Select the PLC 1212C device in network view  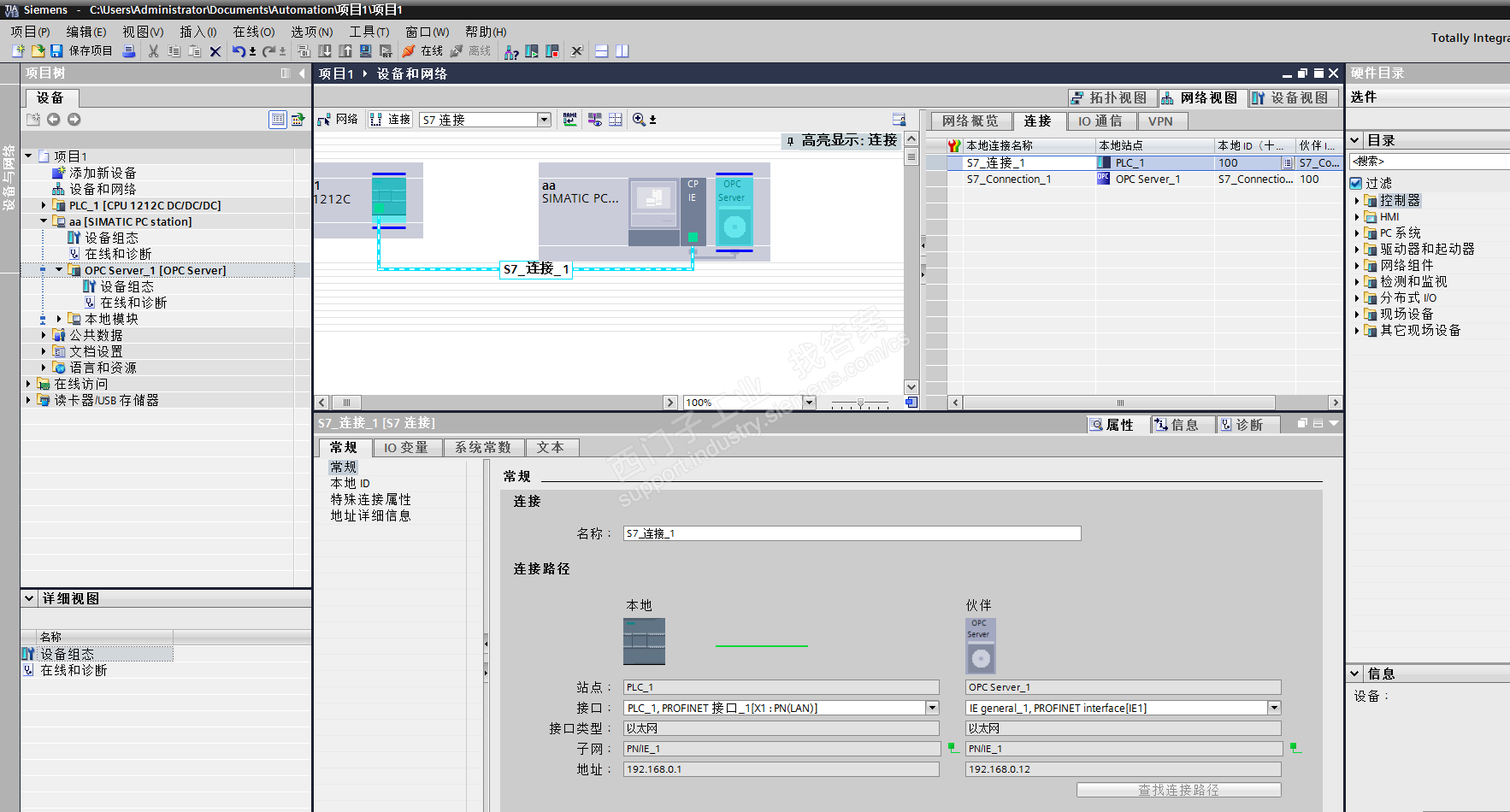(x=389, y=201)
